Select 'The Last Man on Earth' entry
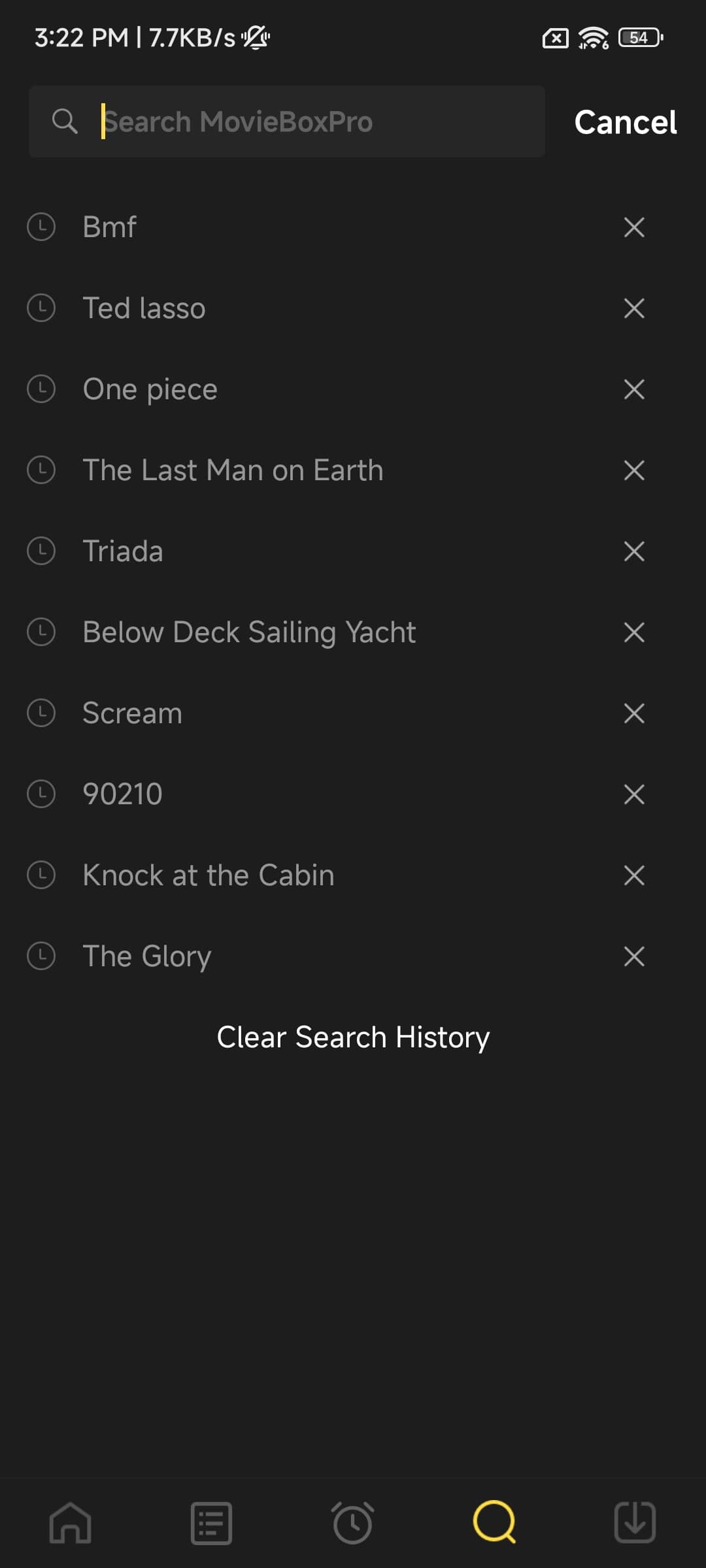 233,470
